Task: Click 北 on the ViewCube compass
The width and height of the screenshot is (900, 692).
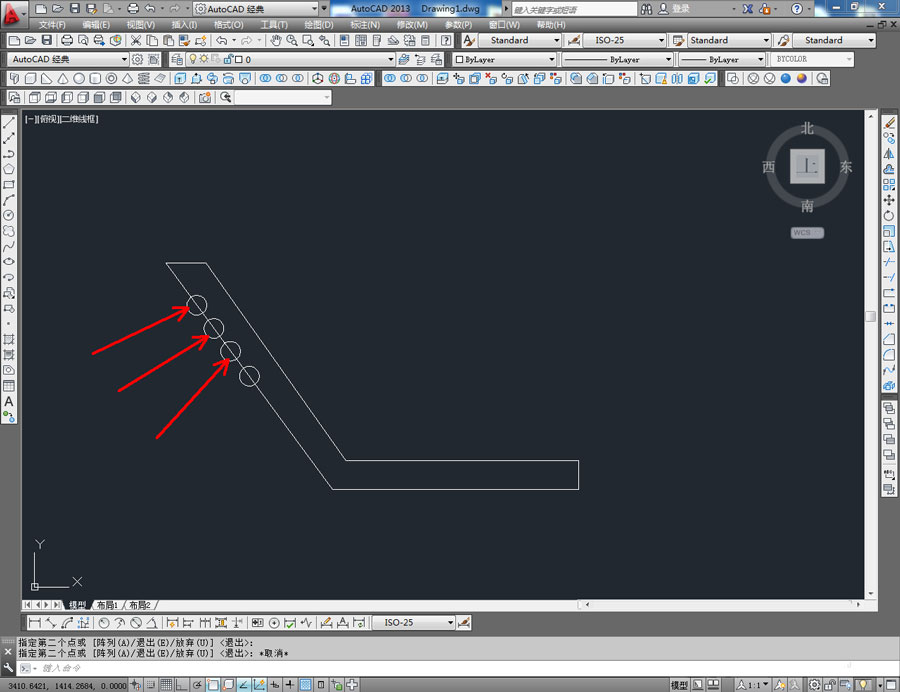Action: [807, 129]
